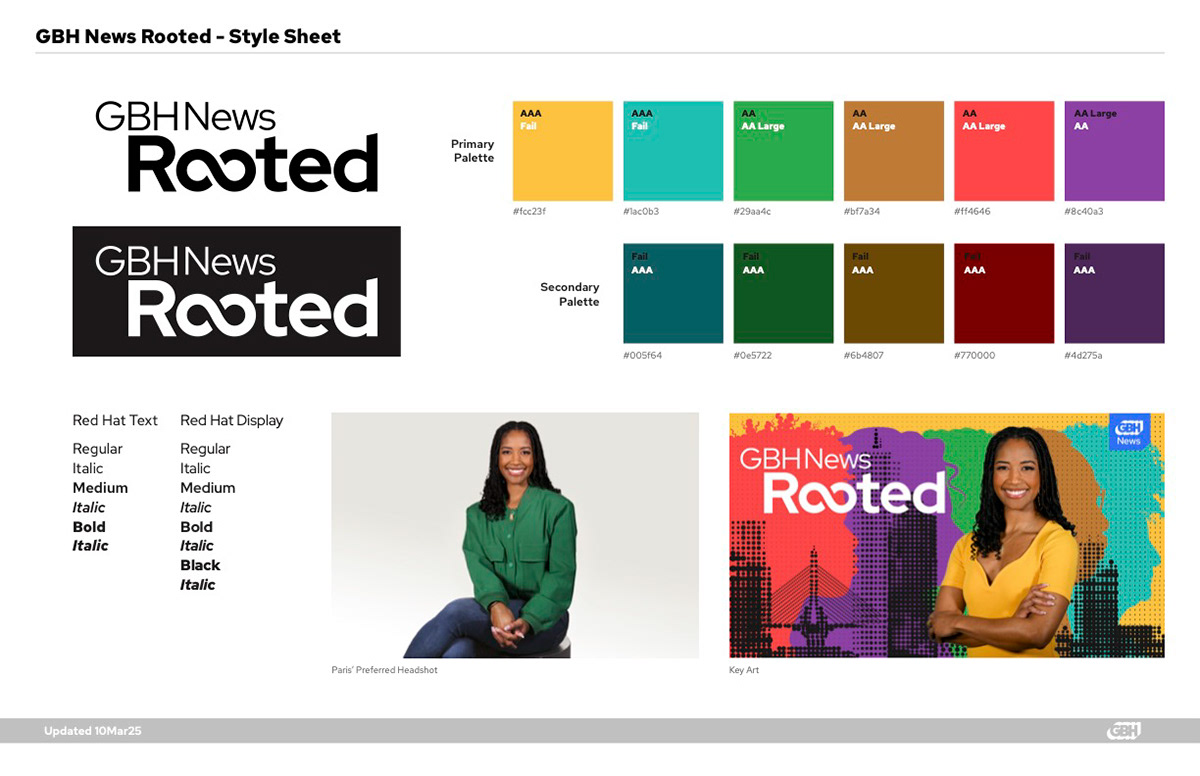1200x776 pixels.
Task: Select the dark teal #005f64 swatch
Action: point(673,294)
